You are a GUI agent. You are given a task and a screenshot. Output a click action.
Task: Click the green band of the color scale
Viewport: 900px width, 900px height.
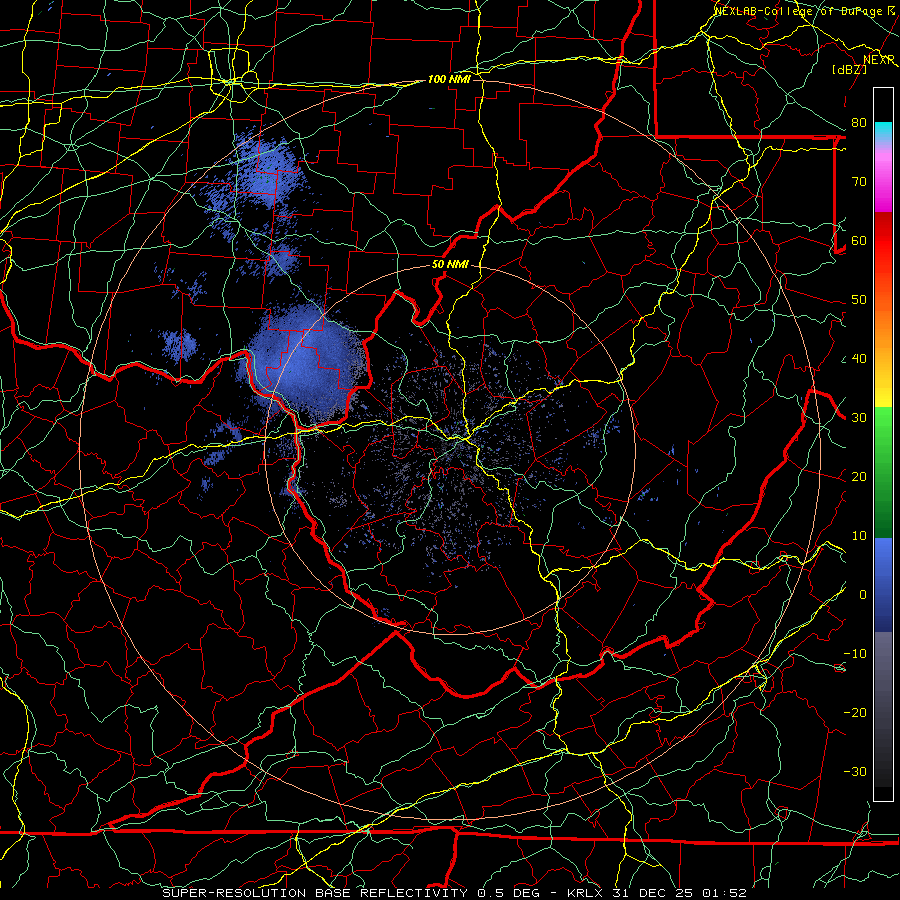[x=883, y=471]
